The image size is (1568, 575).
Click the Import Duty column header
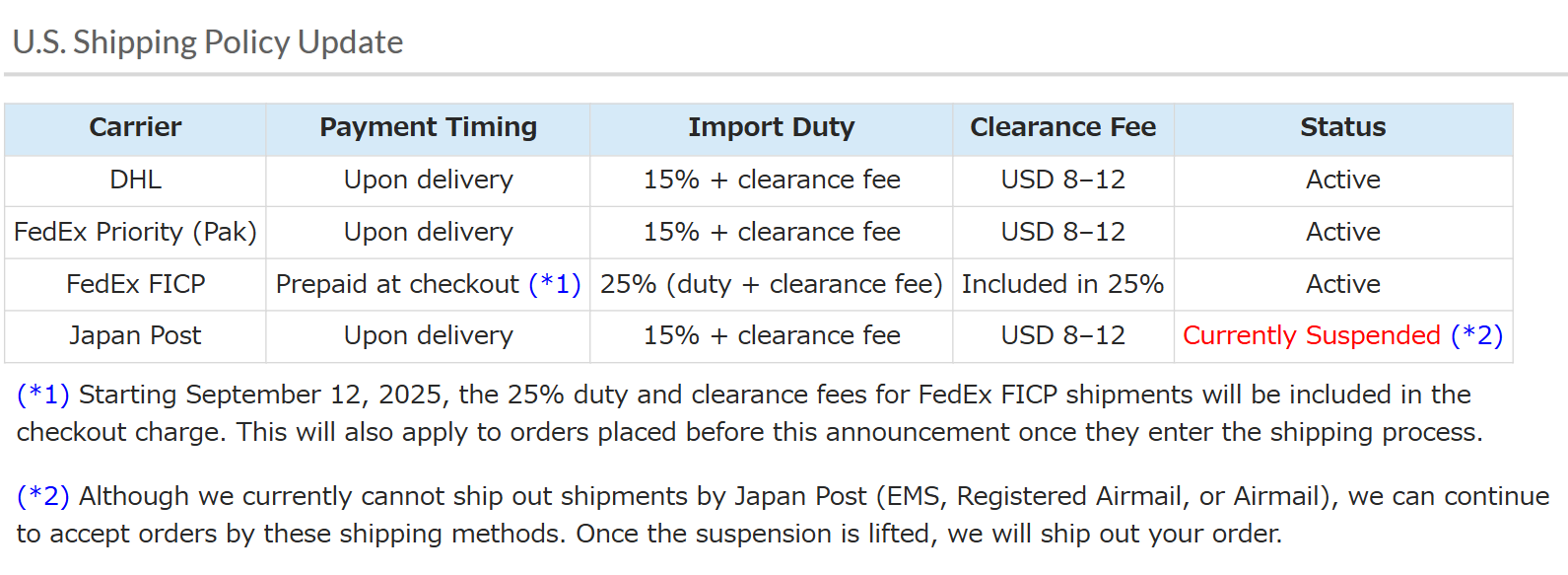[x=771, y=127]
